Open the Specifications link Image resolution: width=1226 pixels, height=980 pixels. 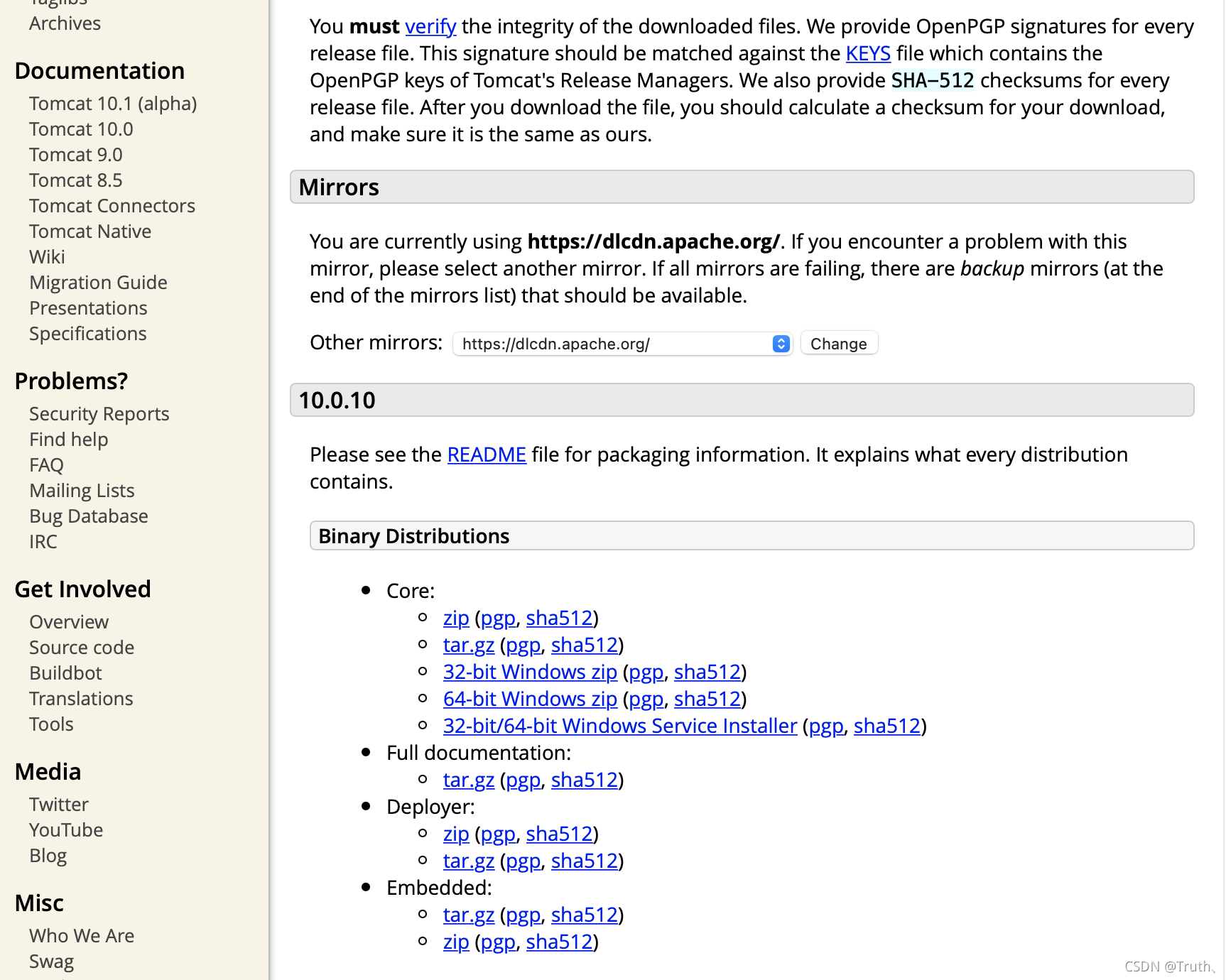88,334
